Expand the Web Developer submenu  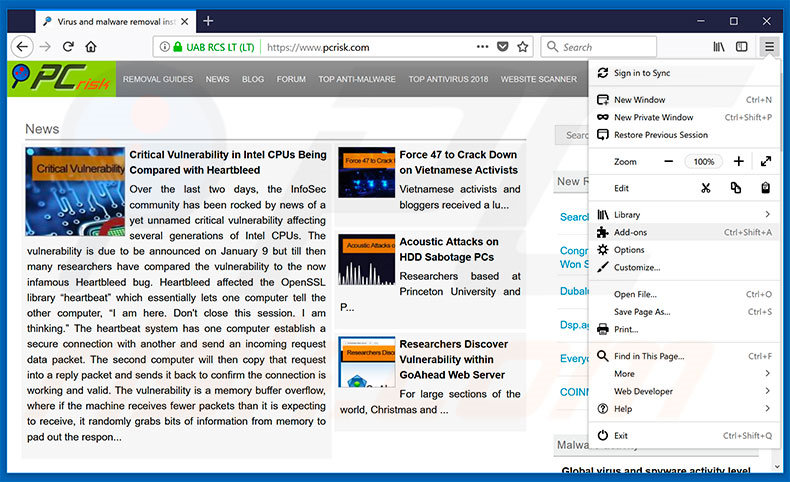[x=684, y=391]
